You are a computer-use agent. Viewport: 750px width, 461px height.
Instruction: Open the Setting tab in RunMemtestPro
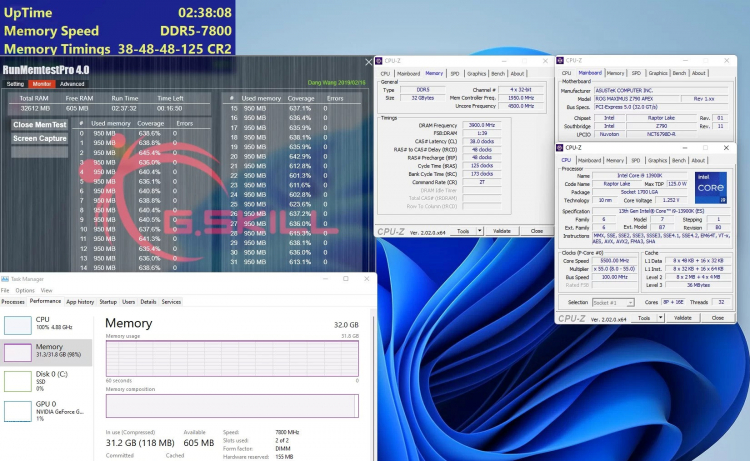[x=15, y=84]
